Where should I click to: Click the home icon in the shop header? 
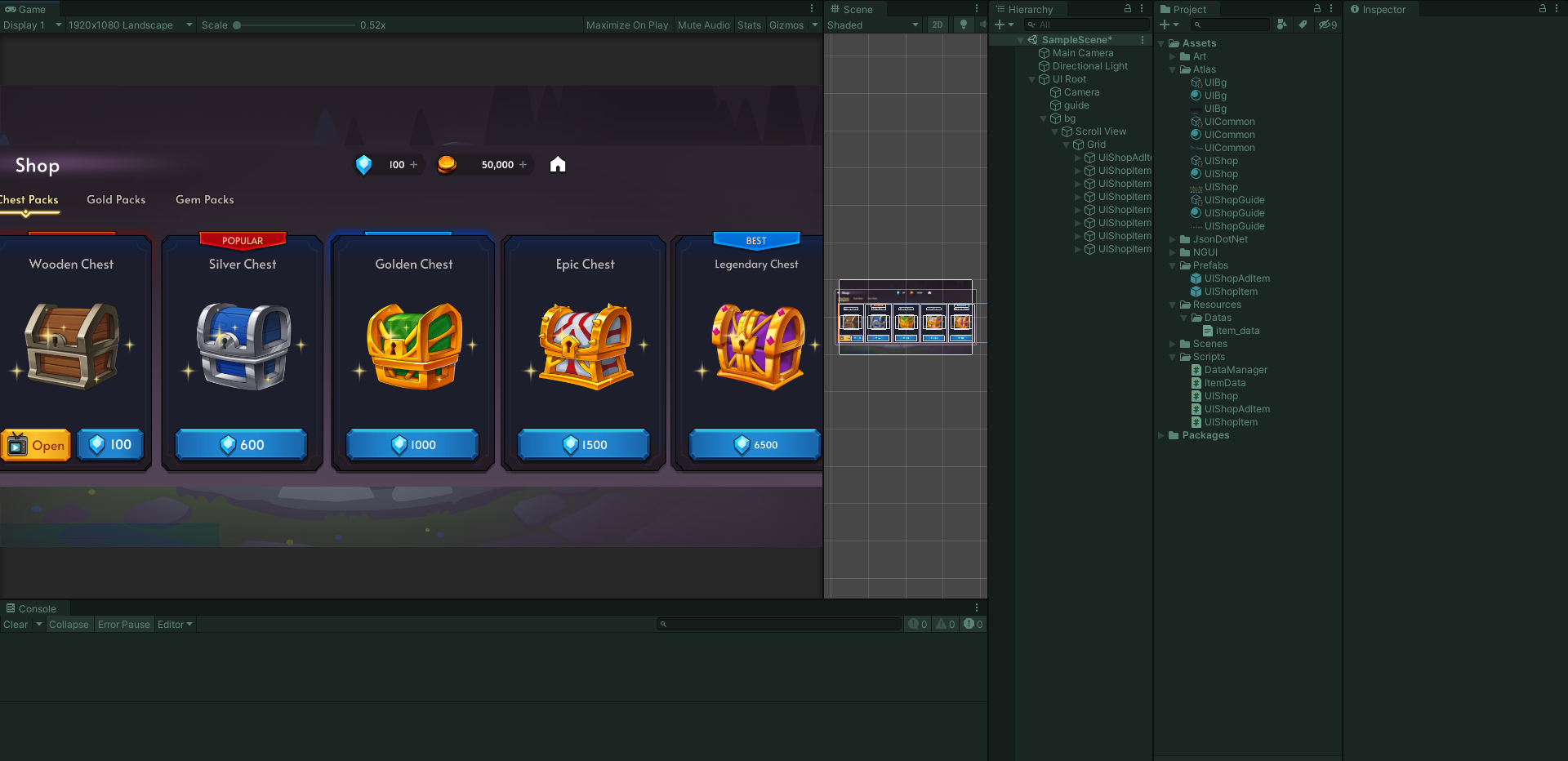[558, 165]
